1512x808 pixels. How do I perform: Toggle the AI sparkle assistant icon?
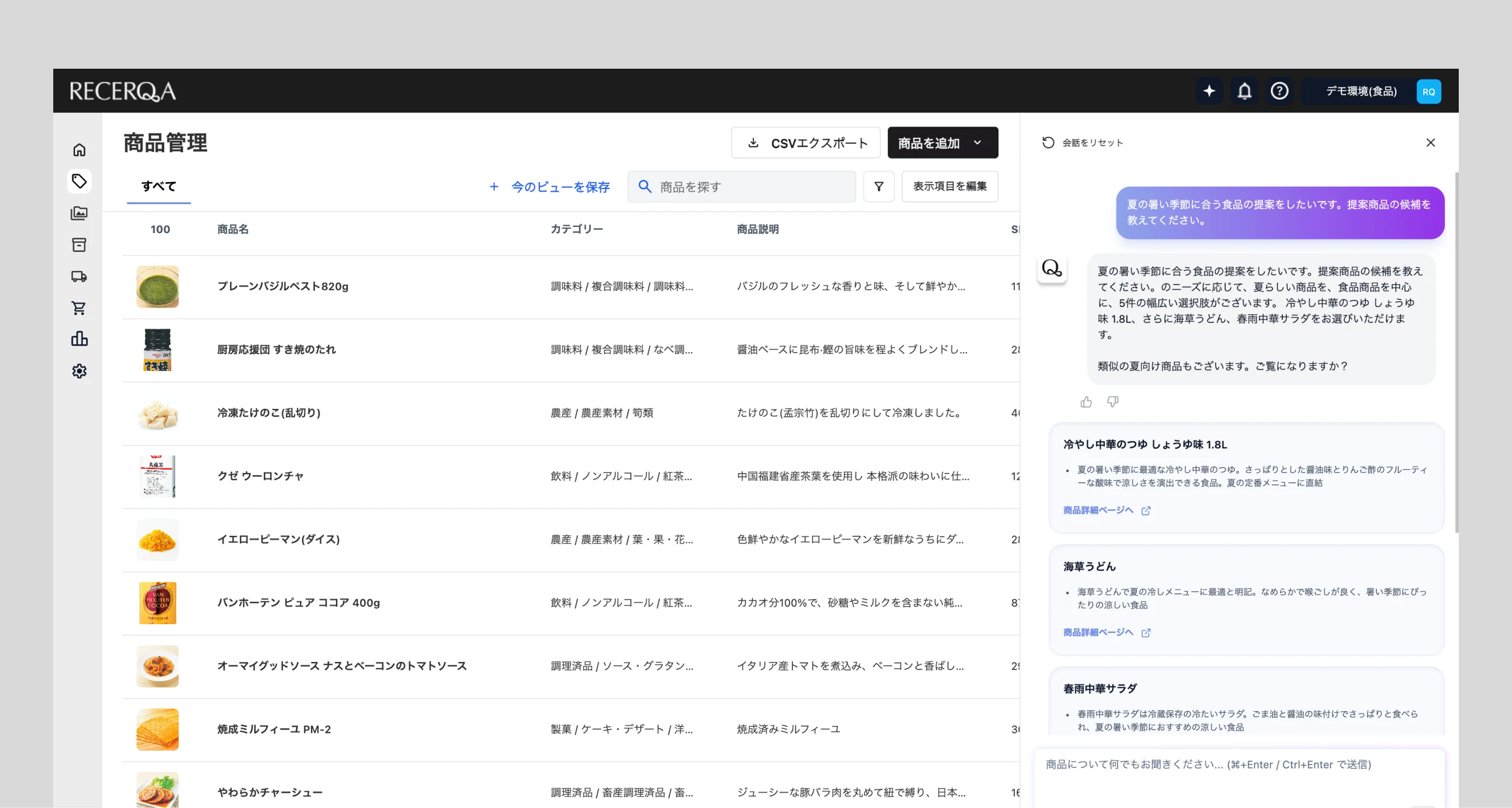point(1209,91)
